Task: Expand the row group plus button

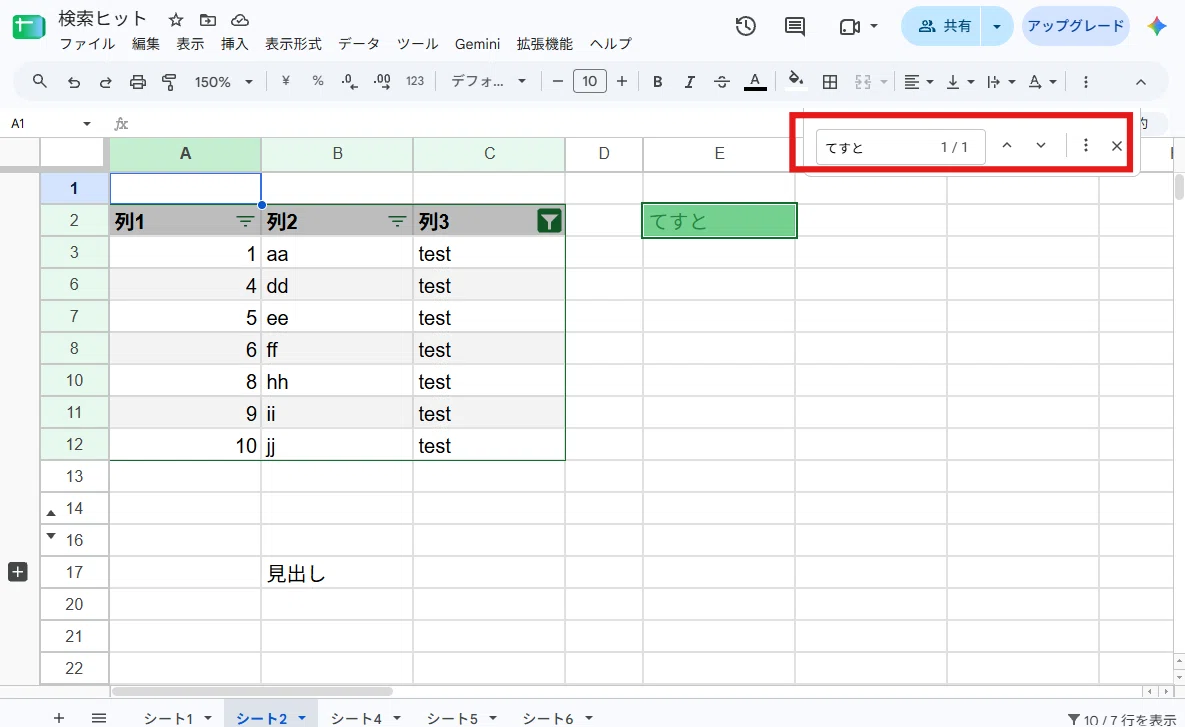Action: (x=18, y=572)
